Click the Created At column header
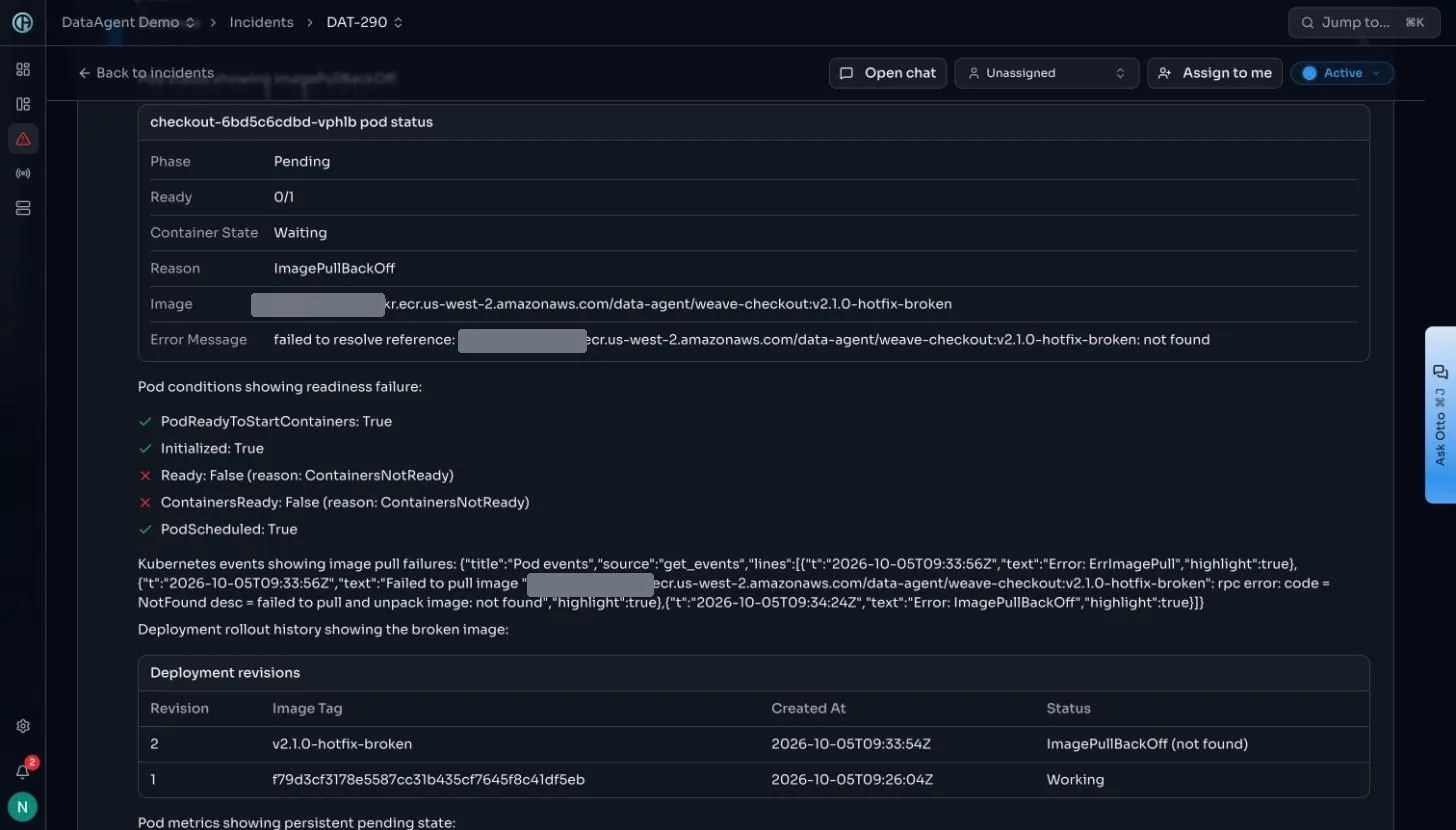Screen dimensions: 1456x830 (808, 708)
